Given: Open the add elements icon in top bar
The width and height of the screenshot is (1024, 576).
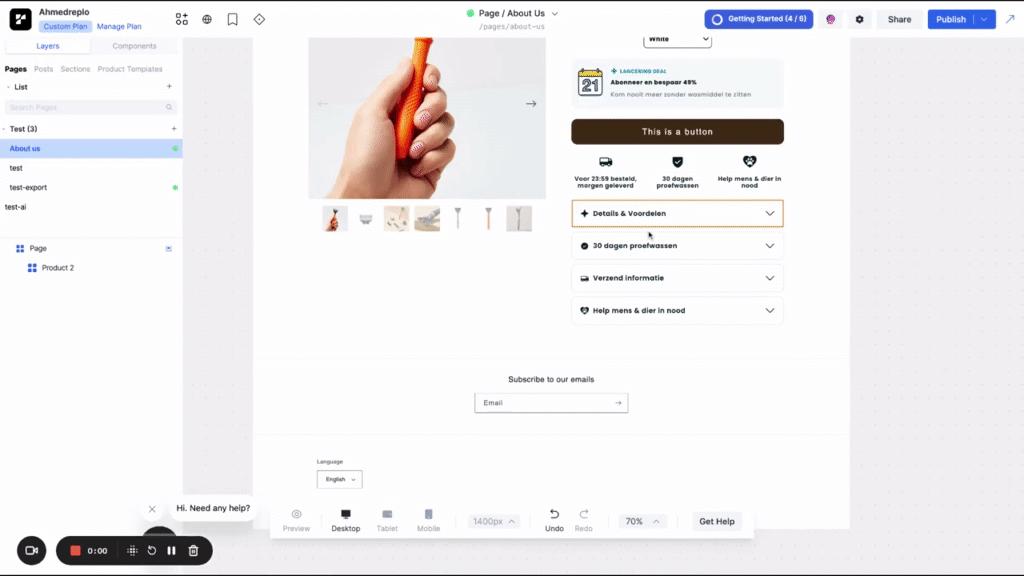Looking at the screenshot, I should point(181,19).
